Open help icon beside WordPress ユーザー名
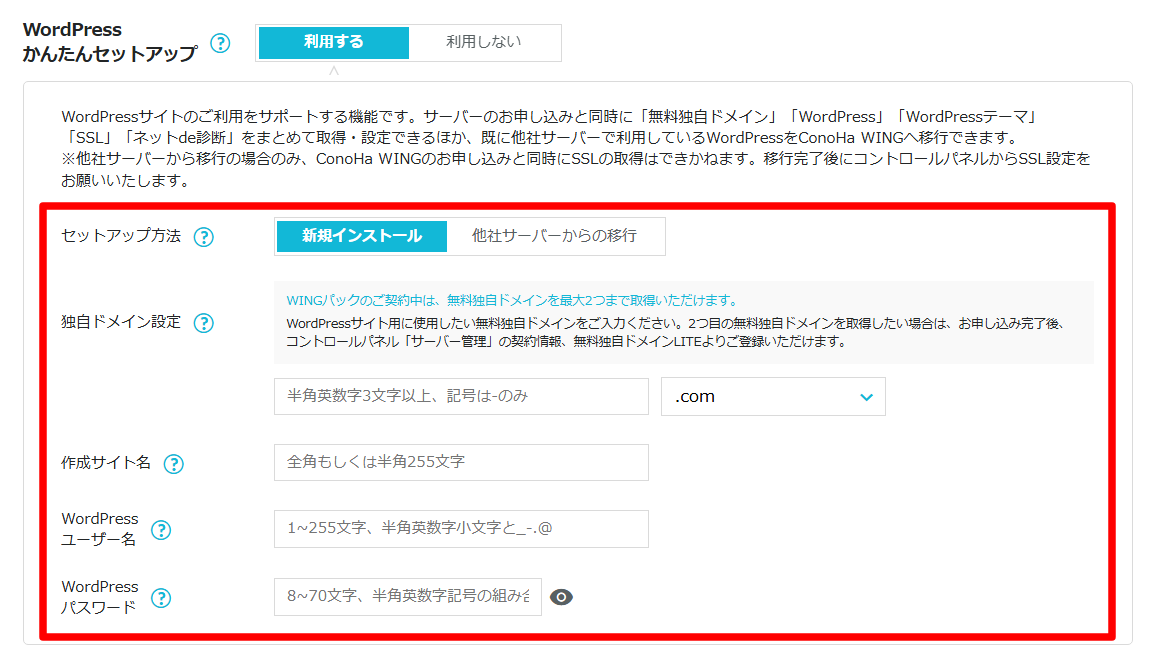Viewport: 1157px width, 671px height. (161, 530)
